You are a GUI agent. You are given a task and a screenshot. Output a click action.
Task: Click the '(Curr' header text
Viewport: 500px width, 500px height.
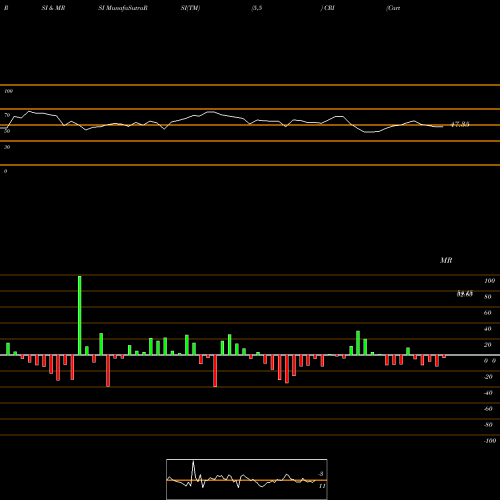[393, 8]
